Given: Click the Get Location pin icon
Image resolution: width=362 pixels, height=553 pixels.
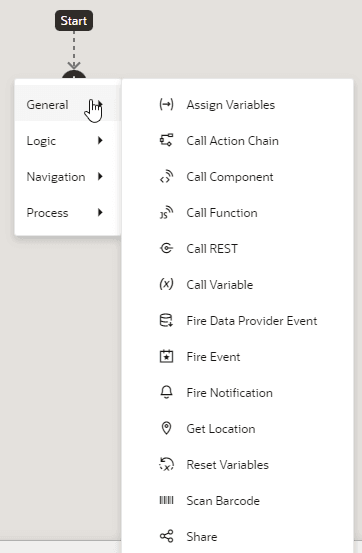Looking at the screenshot, I should point(166,429).
